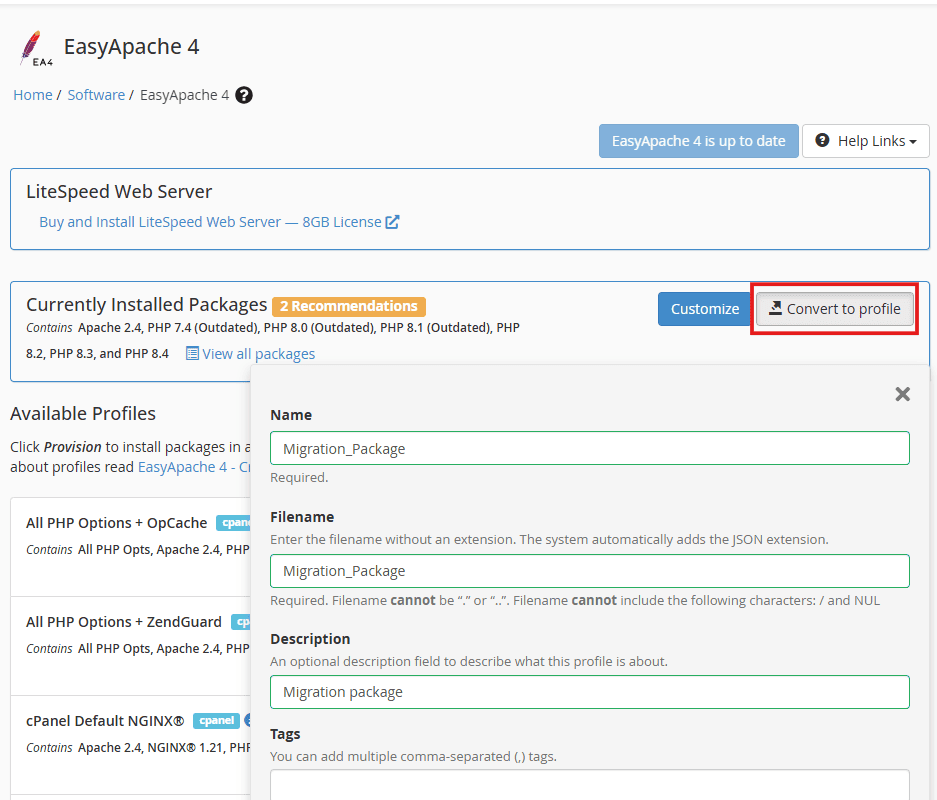Click the EasyApache 4 is up to date button

698,140
